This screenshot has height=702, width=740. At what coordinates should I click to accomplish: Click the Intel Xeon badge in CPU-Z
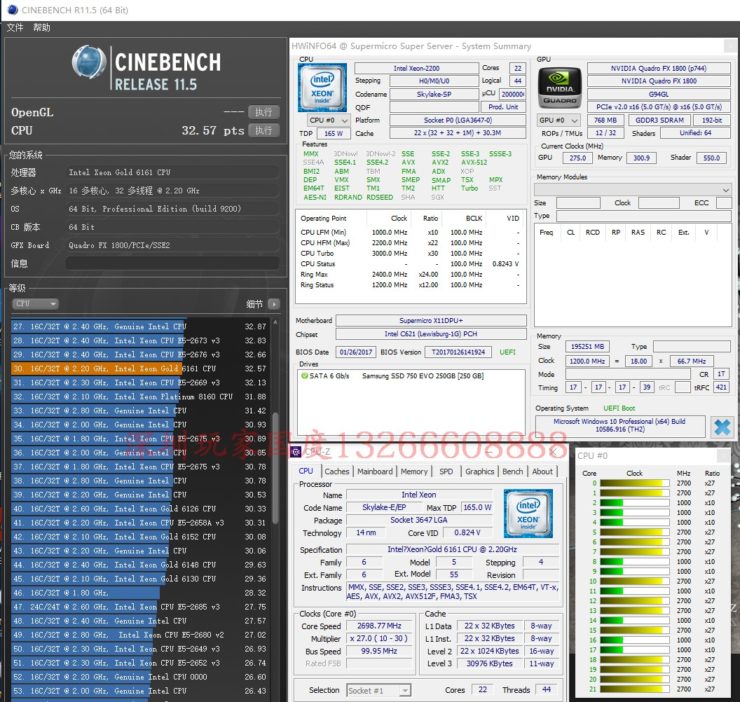(x=528, y=513)
